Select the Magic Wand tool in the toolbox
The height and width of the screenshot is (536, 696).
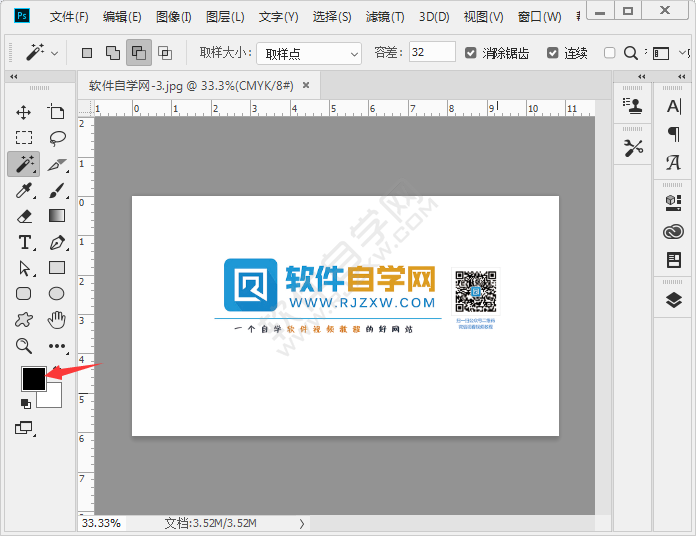(x=24, y=164)
